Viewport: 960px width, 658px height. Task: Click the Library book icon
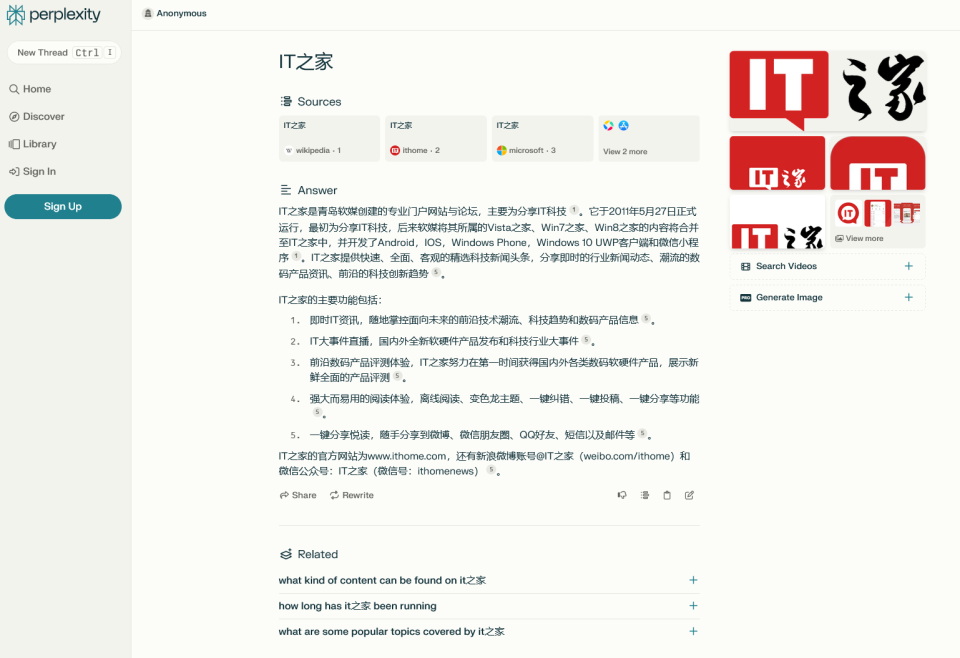coord(14,144)
